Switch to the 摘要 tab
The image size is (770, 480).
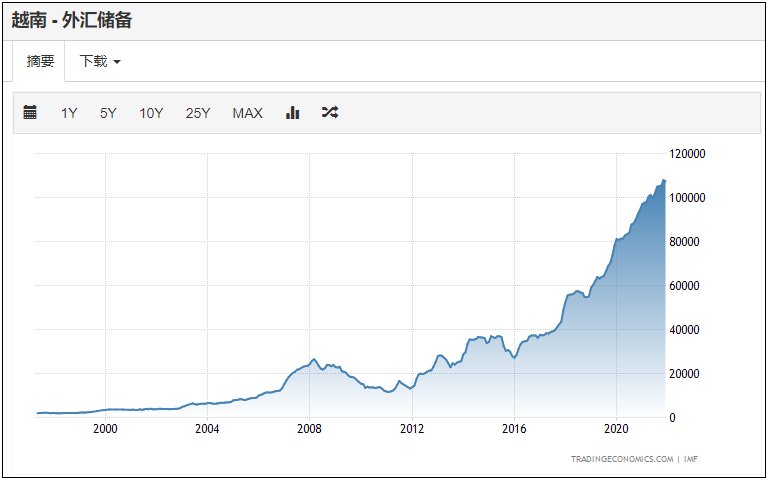pyautogui.click(x=40, y=61)
